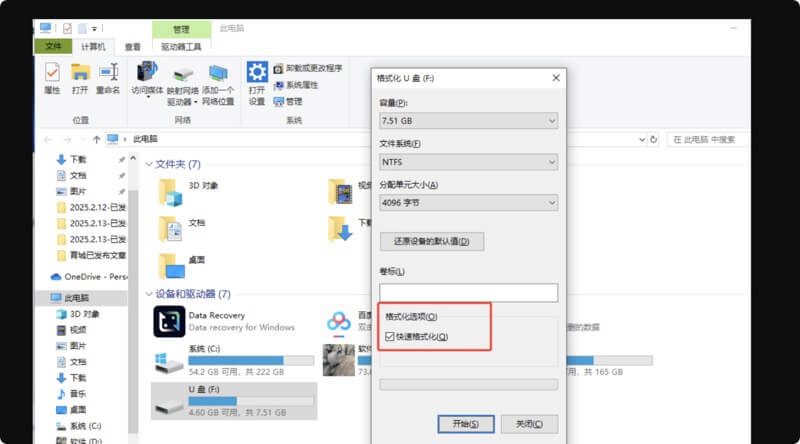Viewport: 800px width, 444px height.
Task: Click the first 2025.2.13-已发 sidebar folder
Action: pos(91,223)
